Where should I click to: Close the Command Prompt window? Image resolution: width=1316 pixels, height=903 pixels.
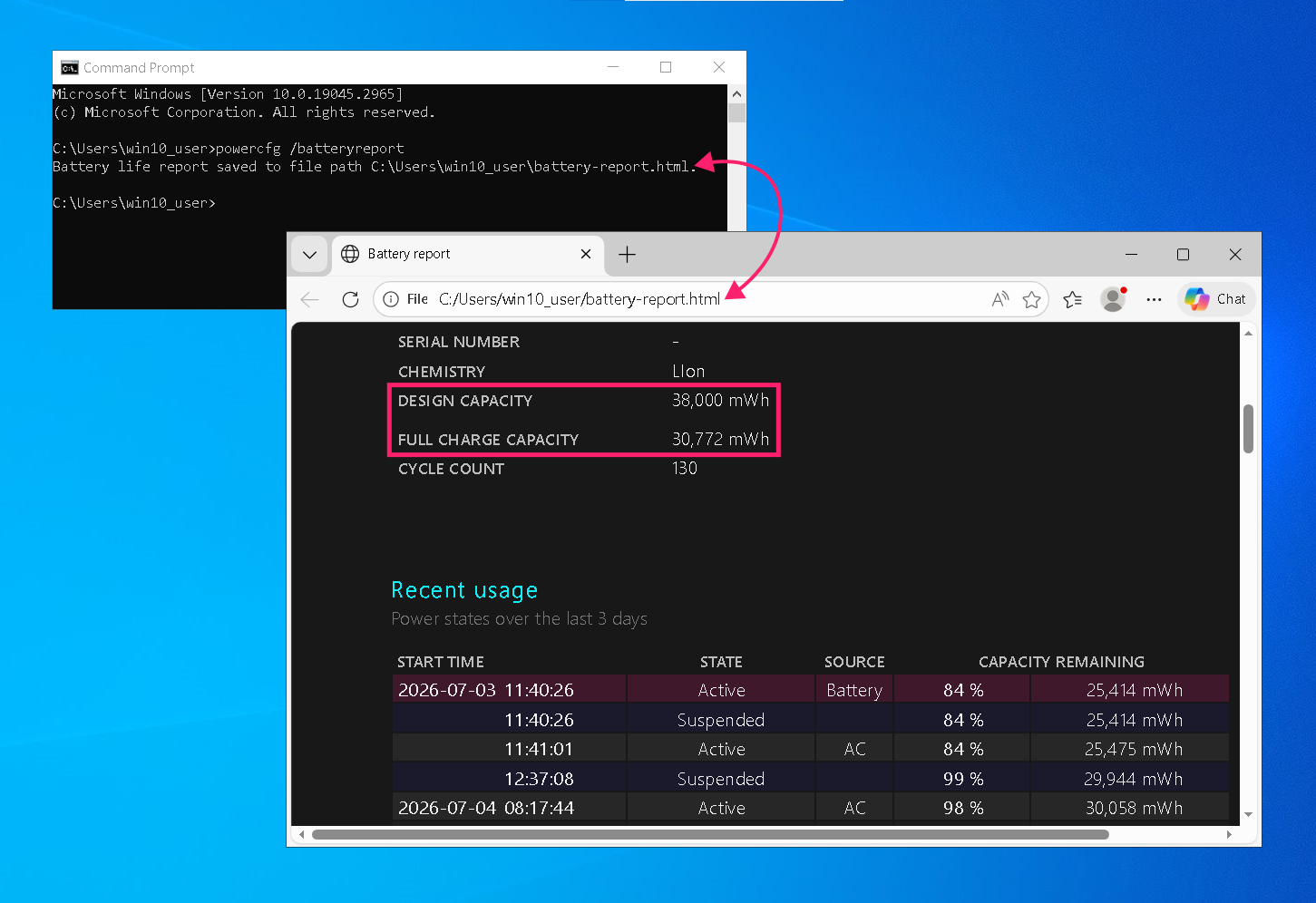[x=719, y=67]
